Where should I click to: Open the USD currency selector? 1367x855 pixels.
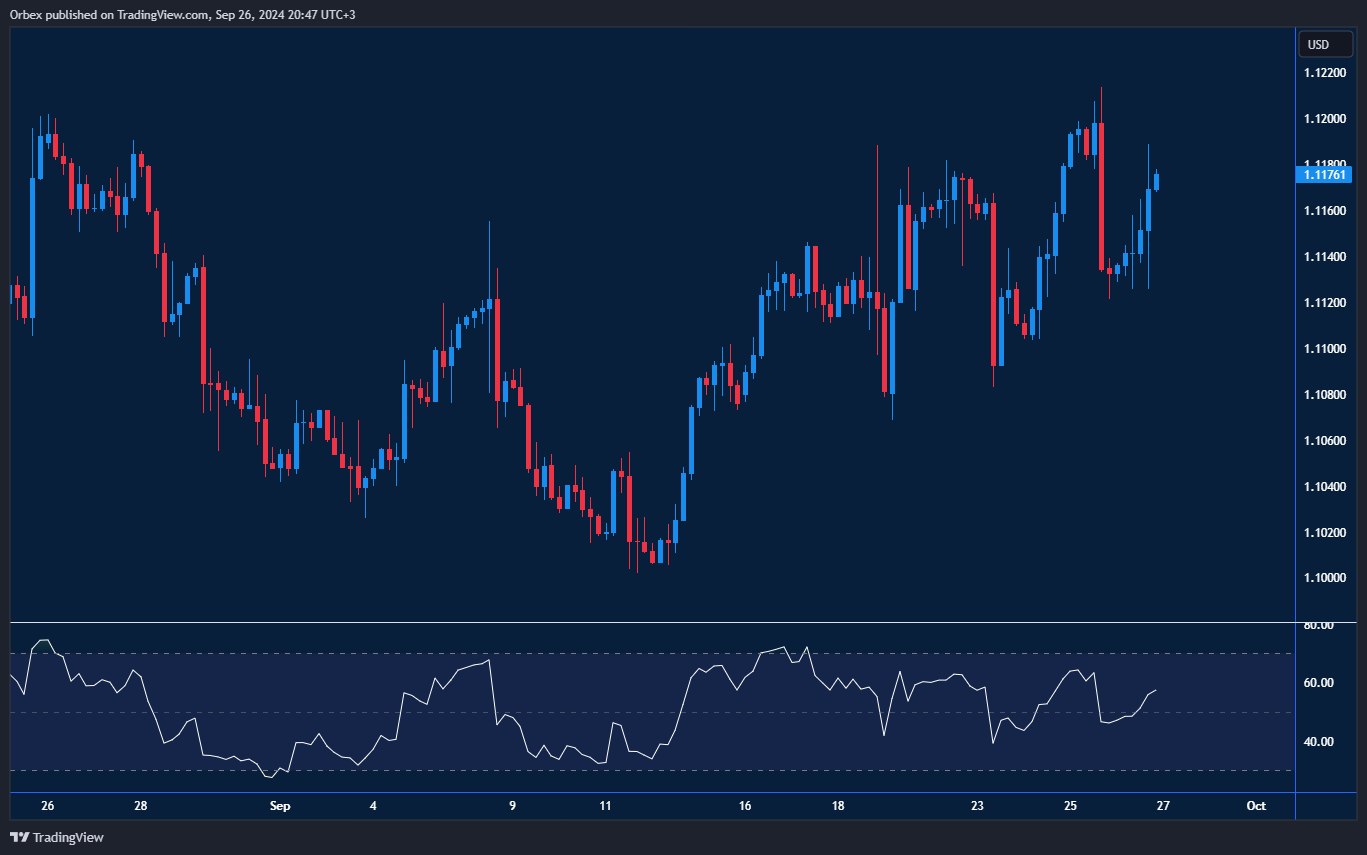(x=1324, y=44)
